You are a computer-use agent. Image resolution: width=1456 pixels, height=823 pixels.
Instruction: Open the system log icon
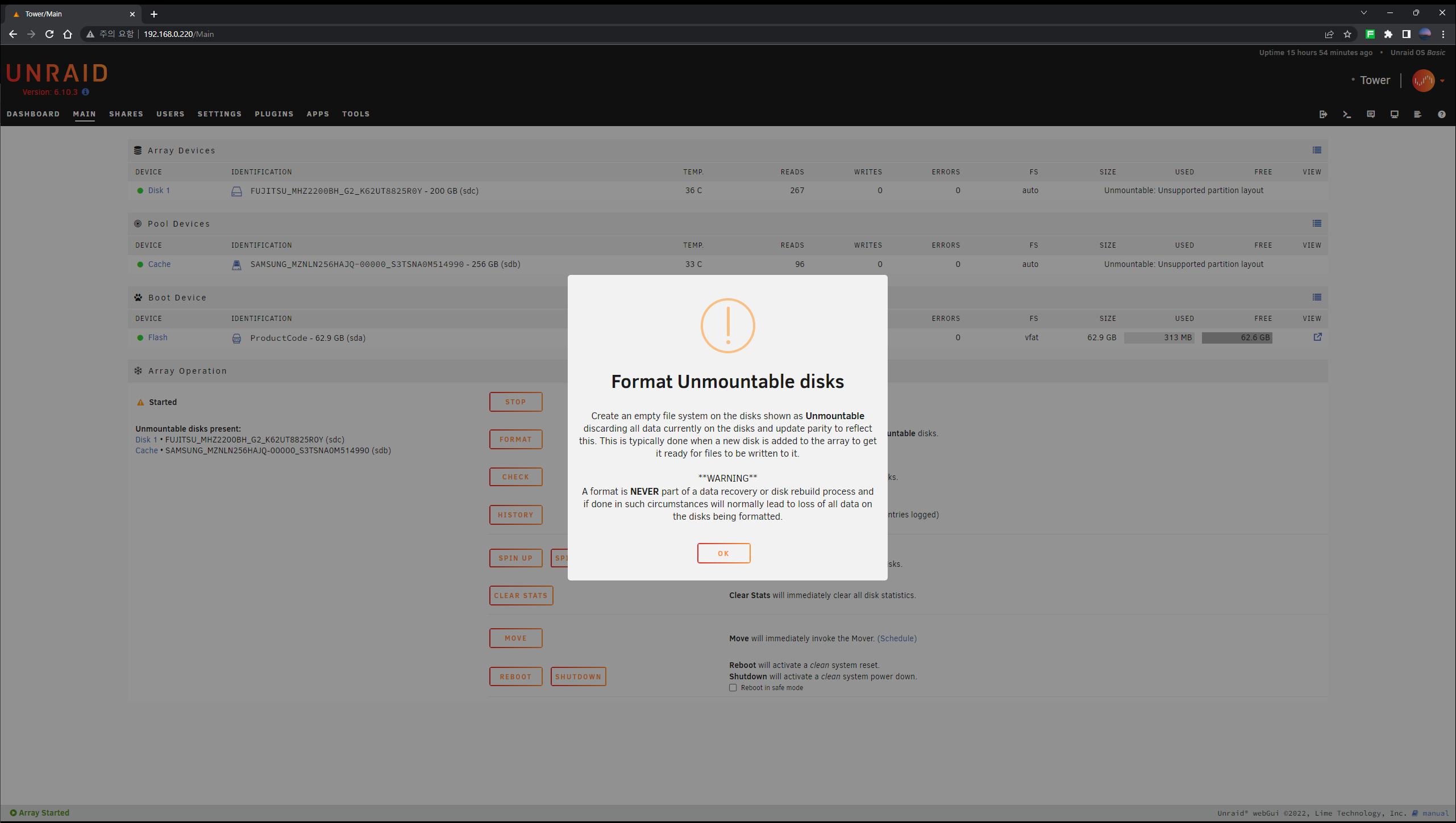click(1417, 114)
